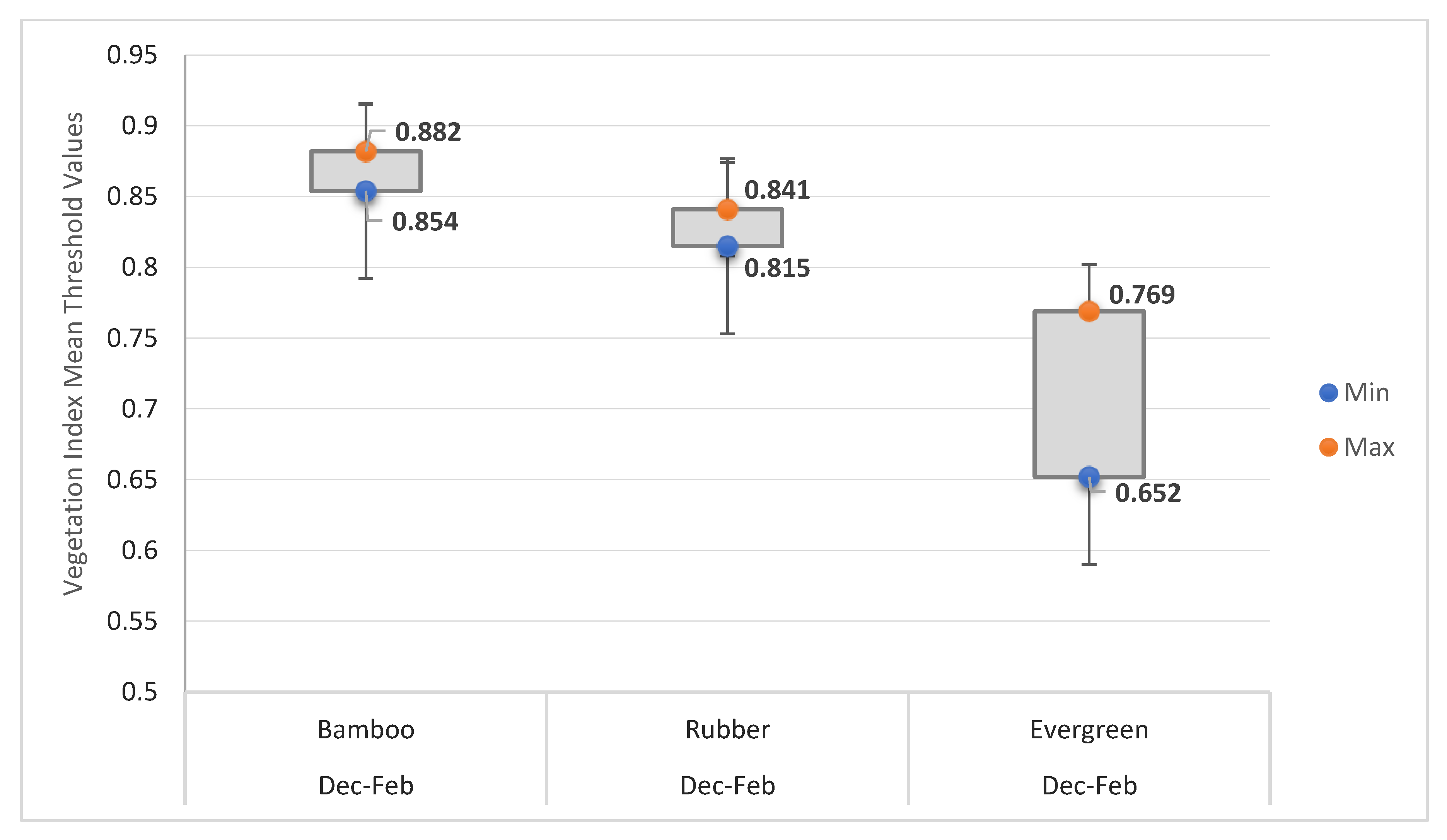Click Rubber's orange Max data point
Screen dimensions: 1447x840
[x=727, y=210]
